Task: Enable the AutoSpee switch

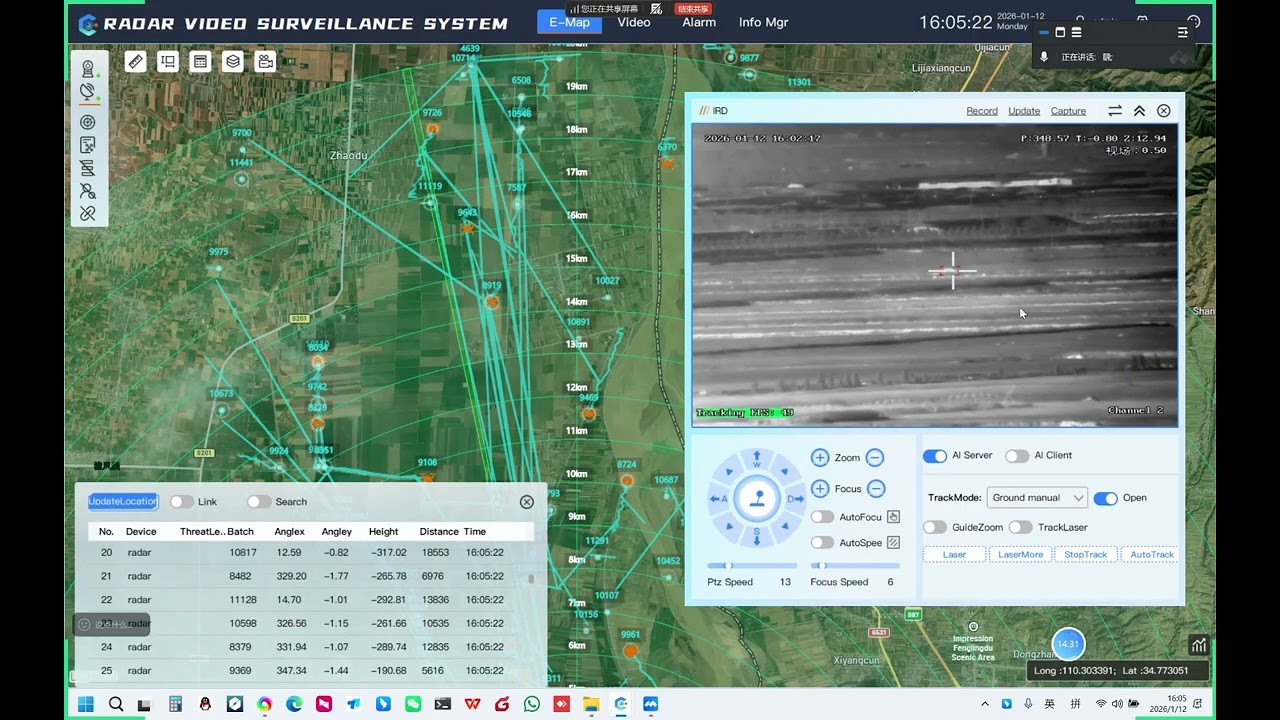Action: (822, 543)
